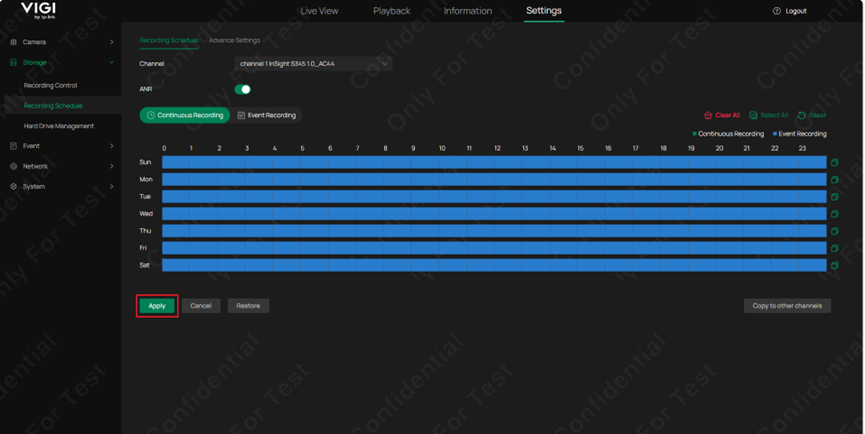
Task: Click the Event sidebar icon
Action: (x=14, y=146)
